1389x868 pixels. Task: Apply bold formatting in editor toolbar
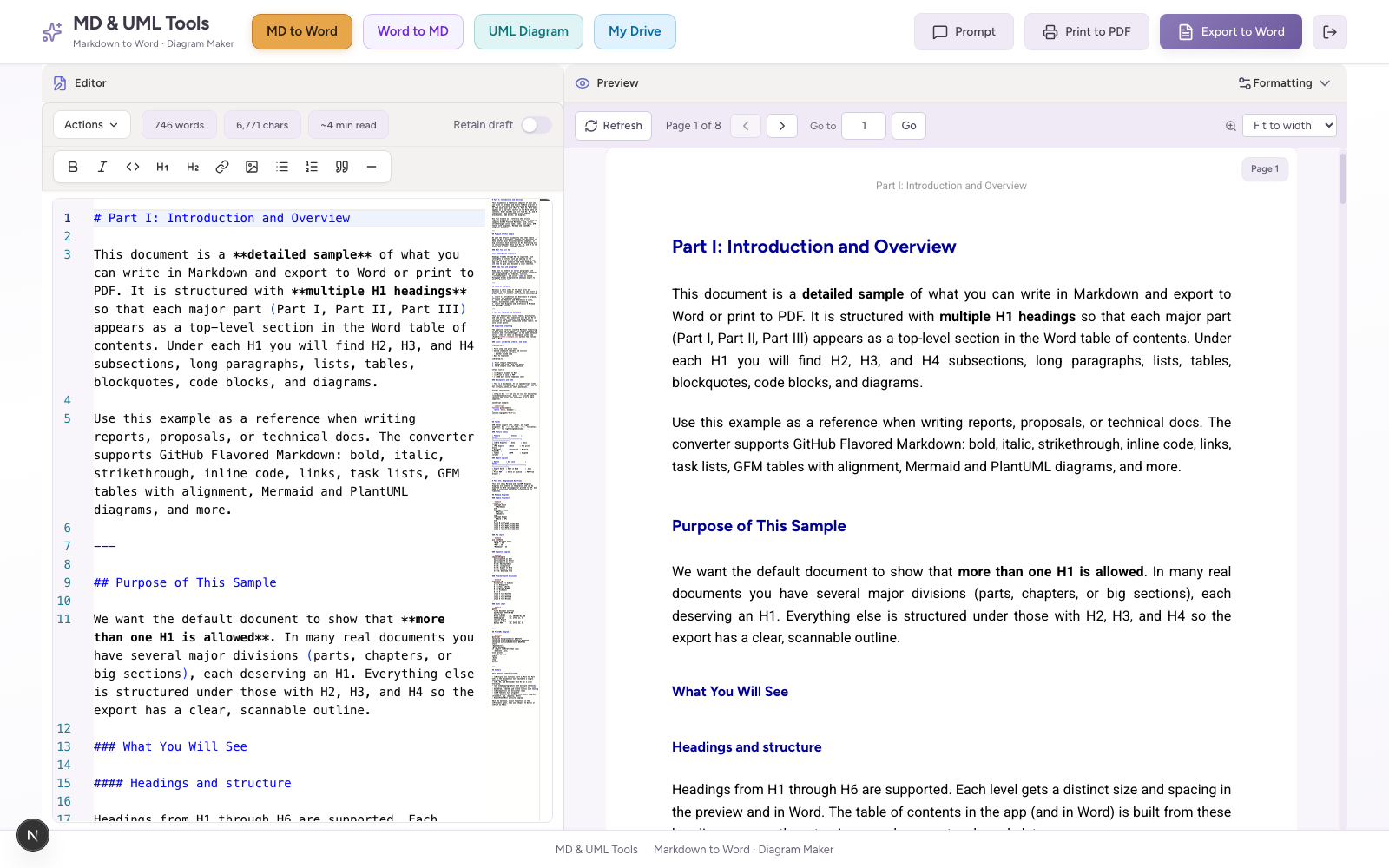pyautogui.click(x=73, y=167)
